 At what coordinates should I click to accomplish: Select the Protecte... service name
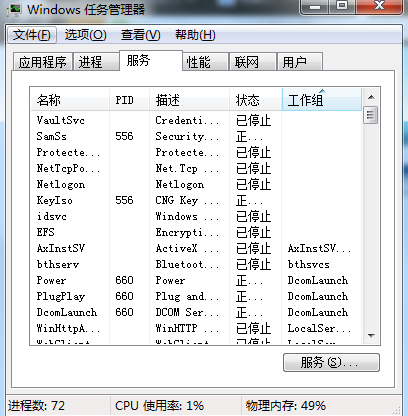coord(68,152)
